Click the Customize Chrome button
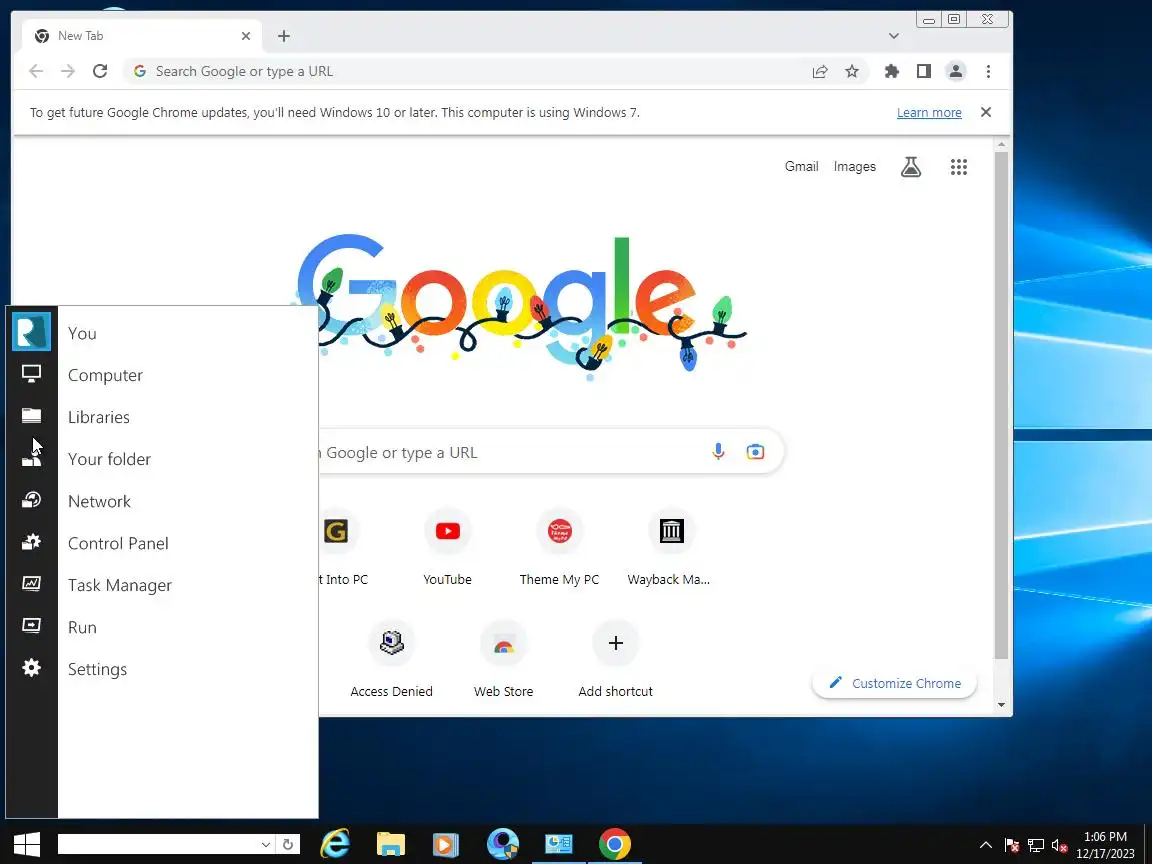The width and height of the screenshot is (1152, 864). tap(894, 683)
